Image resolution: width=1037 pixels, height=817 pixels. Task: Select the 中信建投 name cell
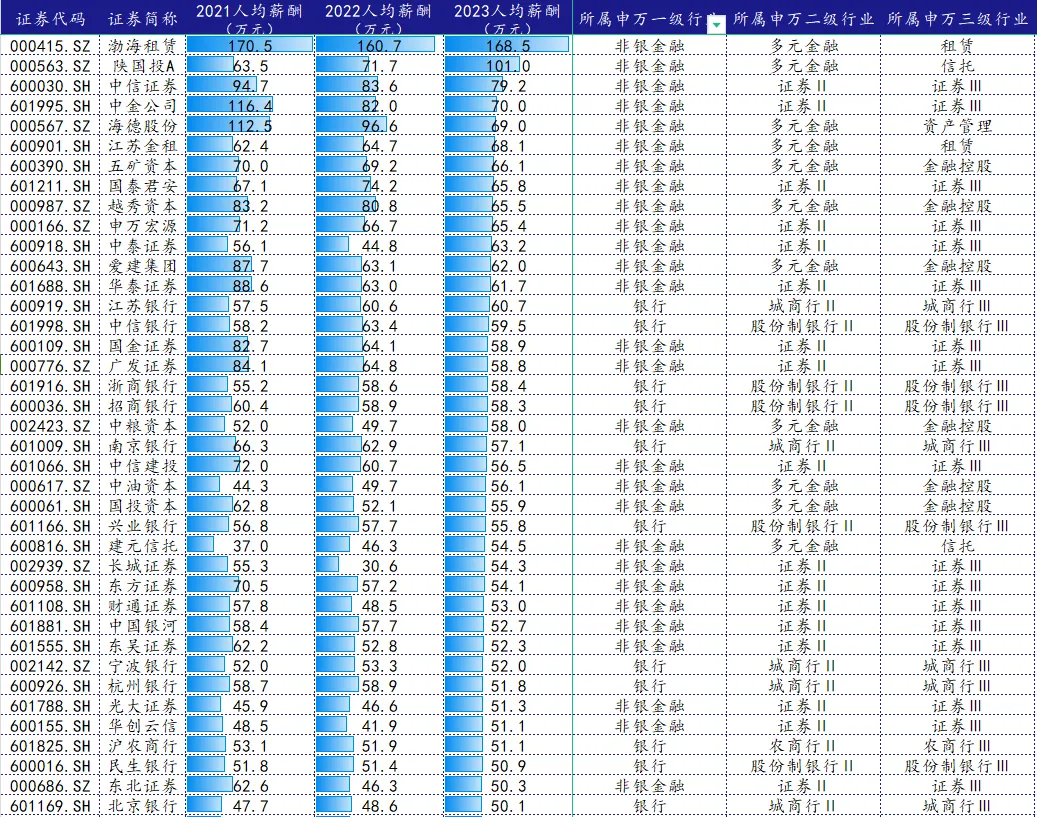tap(143, 466)
